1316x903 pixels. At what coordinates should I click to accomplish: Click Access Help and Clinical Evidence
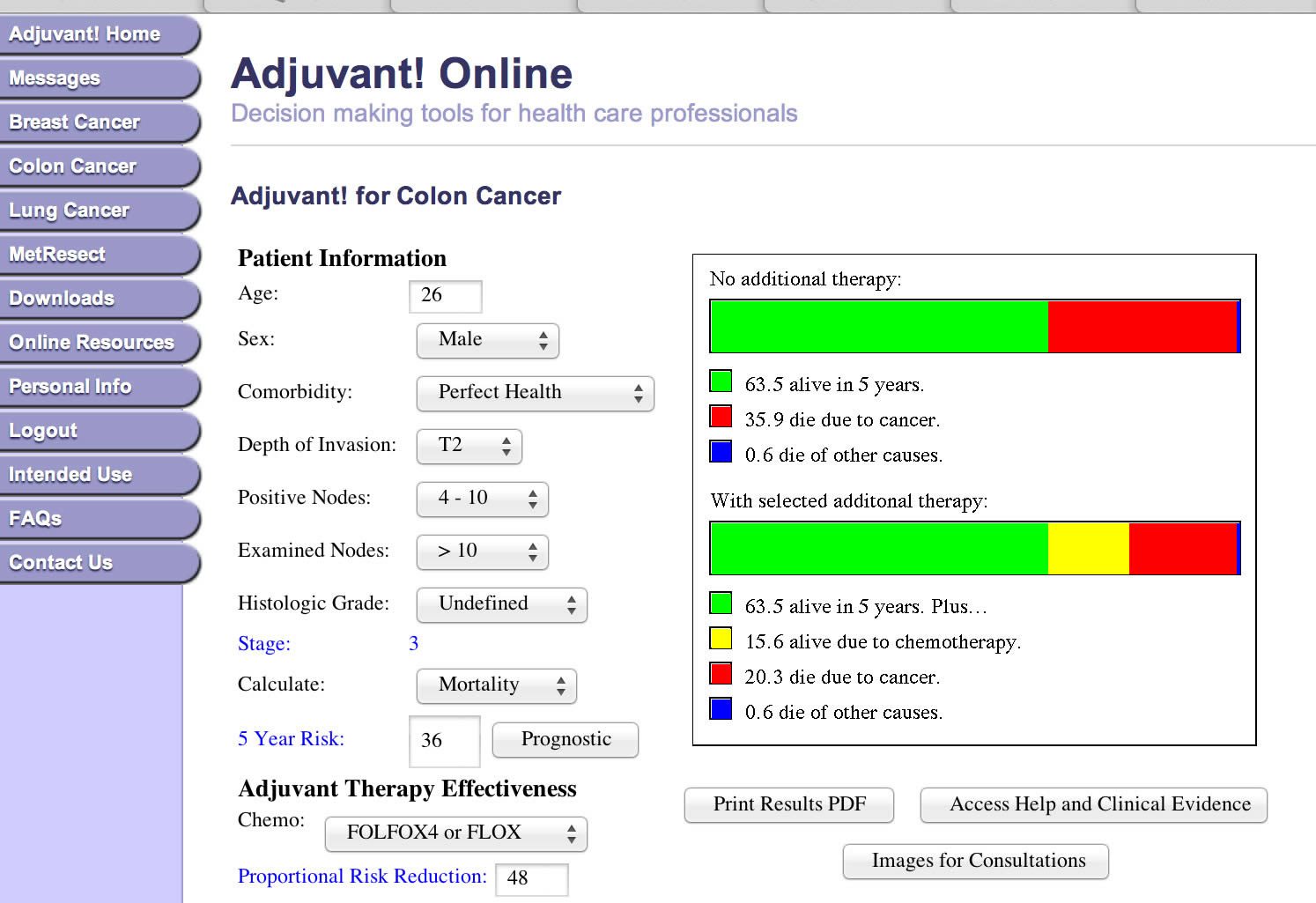click(x=1094, y=804)
